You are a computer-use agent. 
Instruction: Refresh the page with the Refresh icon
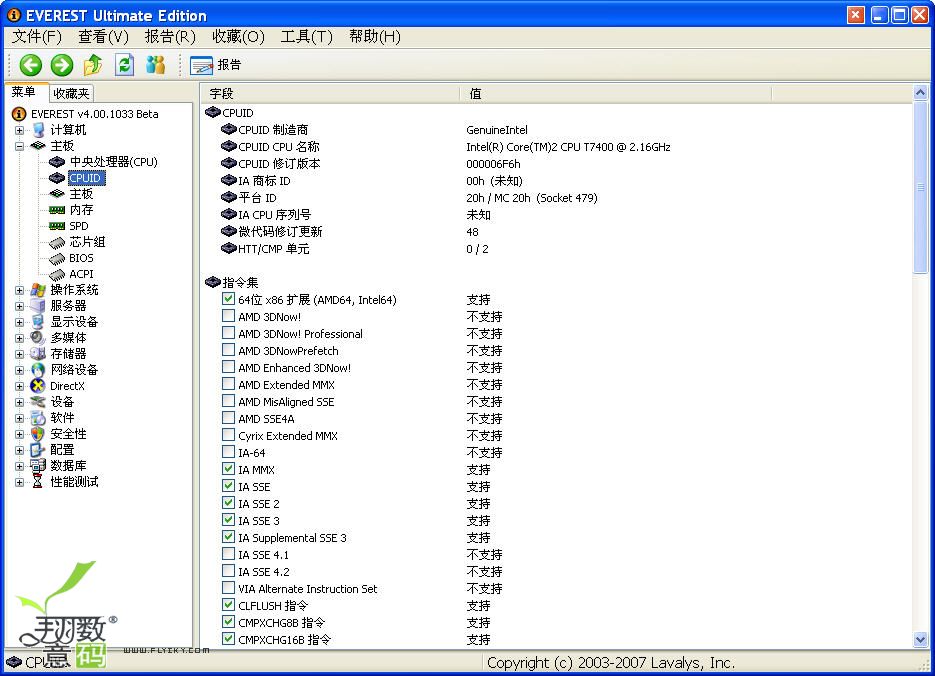[124, 64]
